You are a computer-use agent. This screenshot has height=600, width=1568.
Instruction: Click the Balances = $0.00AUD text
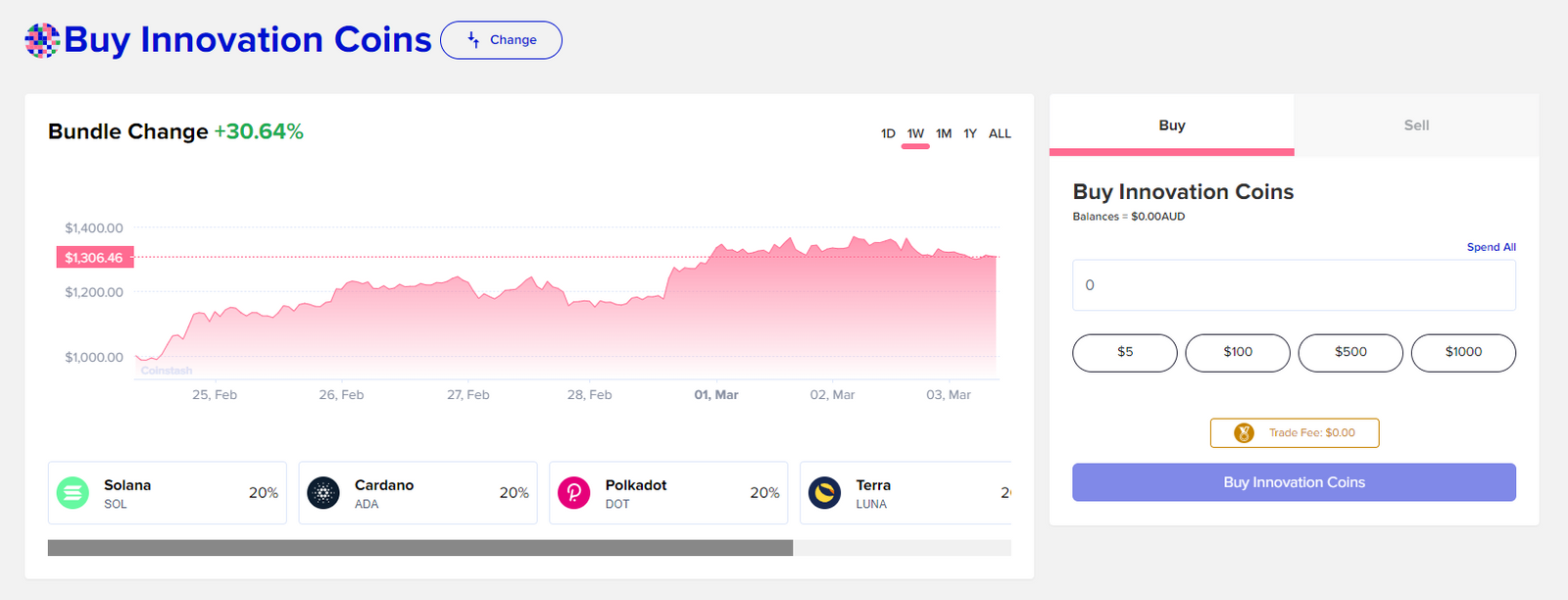coord(1129,217)
